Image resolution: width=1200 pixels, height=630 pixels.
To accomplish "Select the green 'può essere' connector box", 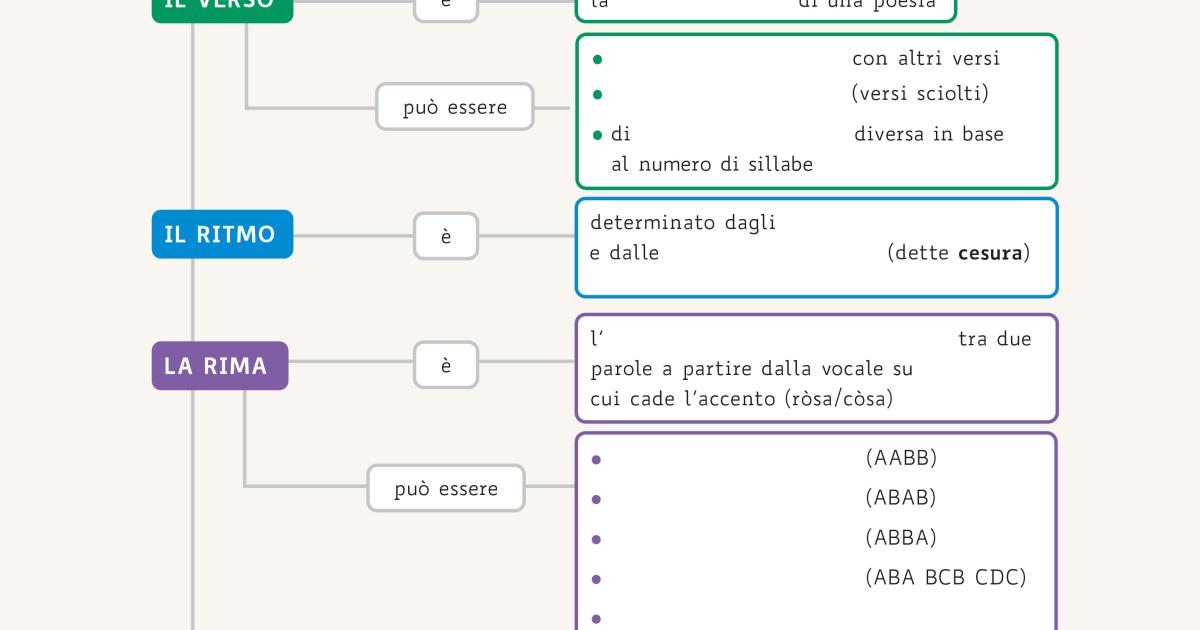I will (455, 107).
